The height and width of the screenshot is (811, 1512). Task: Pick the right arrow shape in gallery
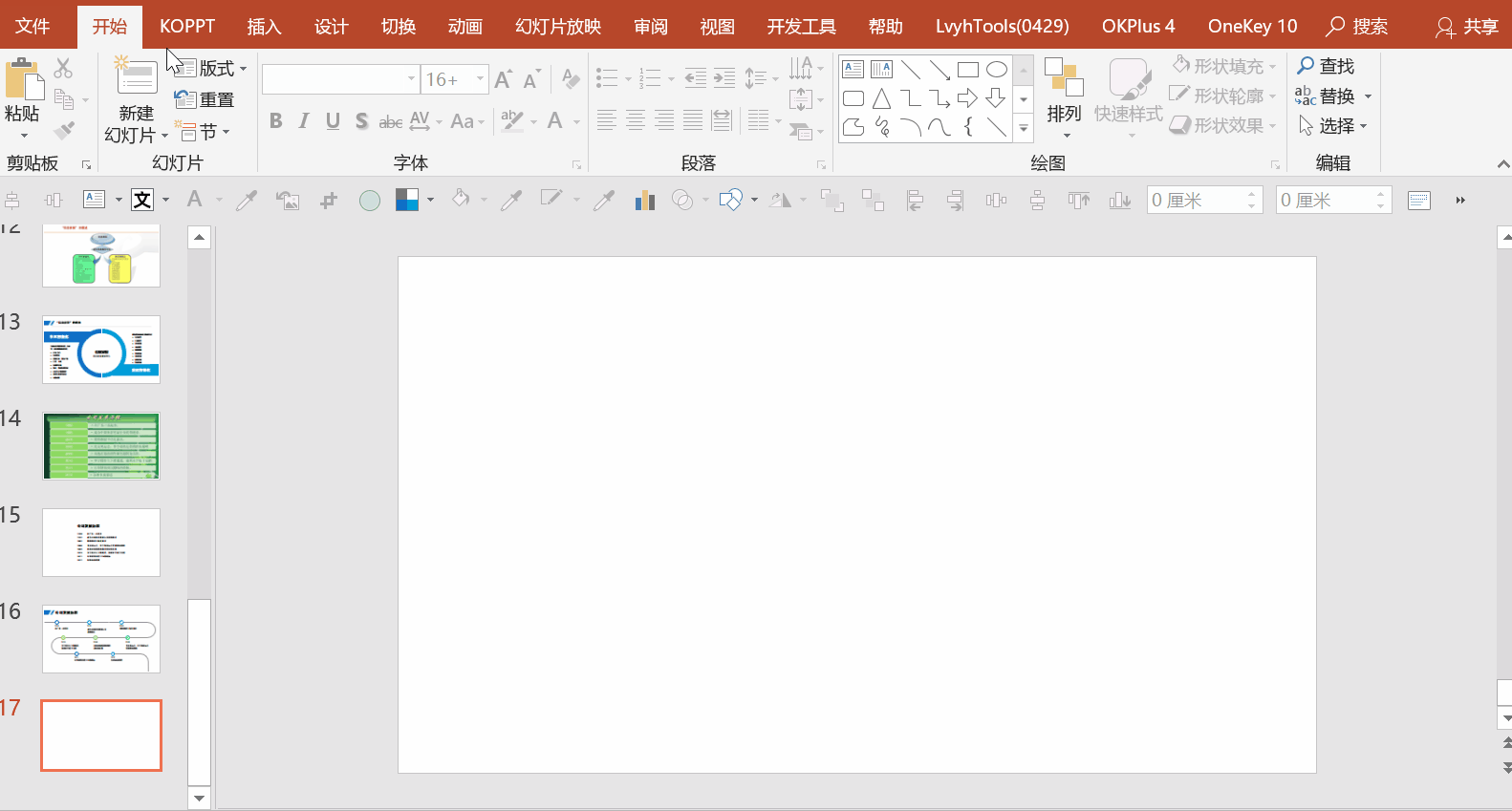pyautogui.click(x=967, y=98)
